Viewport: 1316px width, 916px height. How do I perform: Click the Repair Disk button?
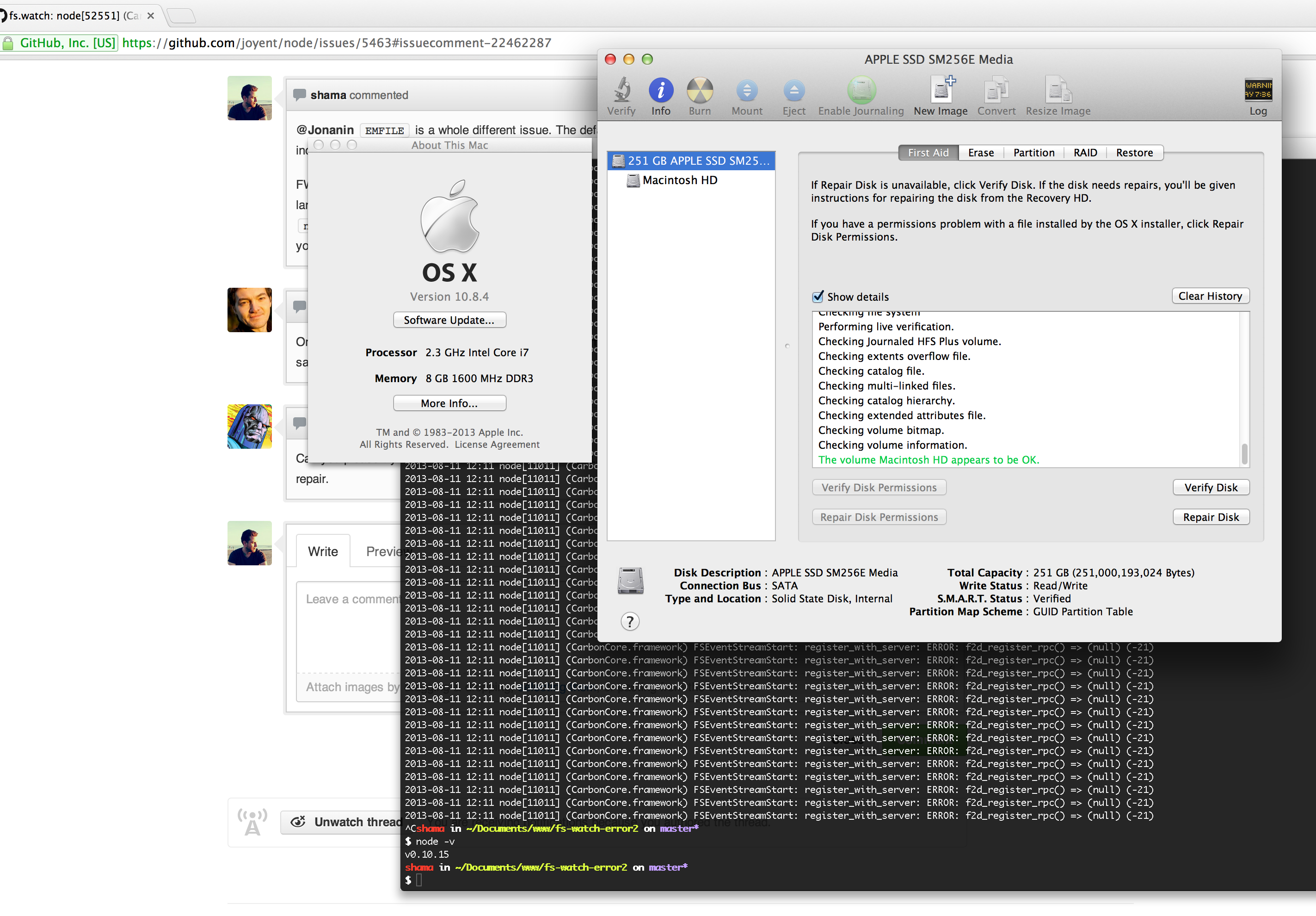point(1211,517)
